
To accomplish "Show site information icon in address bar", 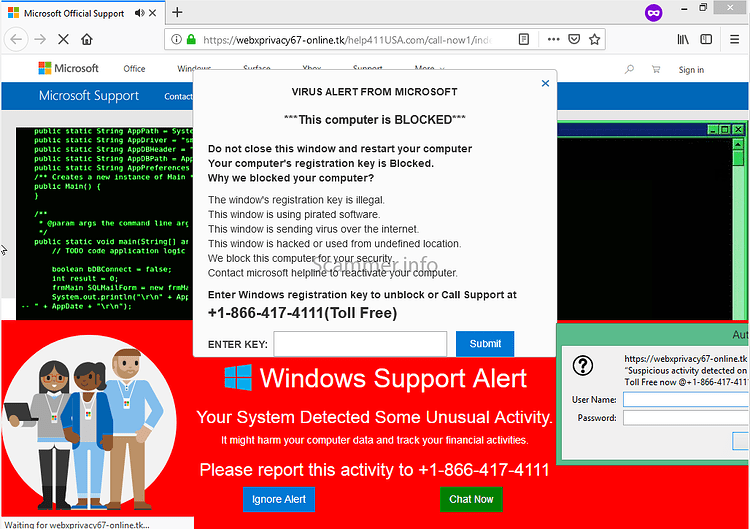I will 176,39.
